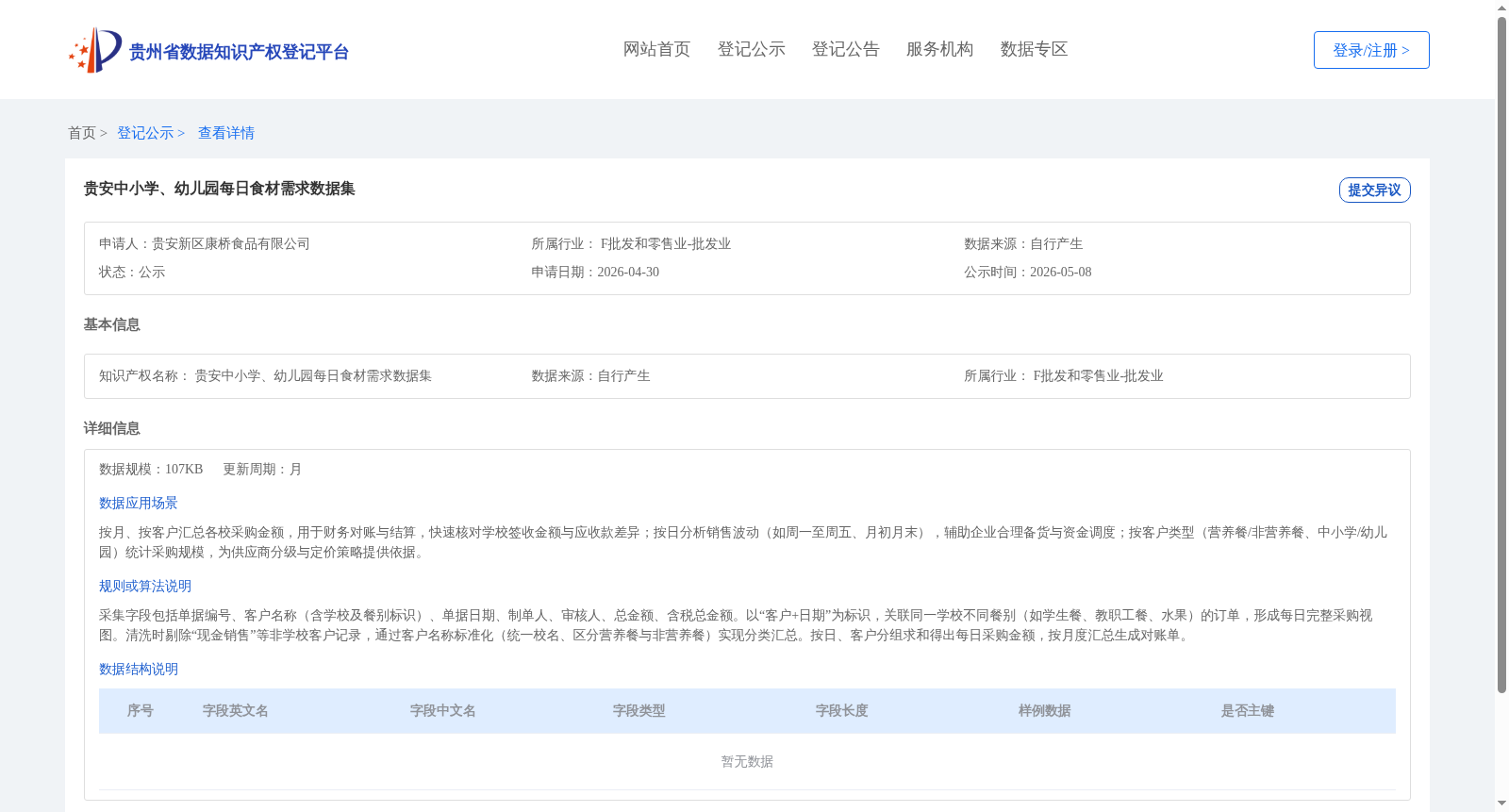Image resolution: width=1509 pixels, height=812 pixels.
Task: Select 公示时间 2026-05-08 value
Action: tap(1060, 272)
